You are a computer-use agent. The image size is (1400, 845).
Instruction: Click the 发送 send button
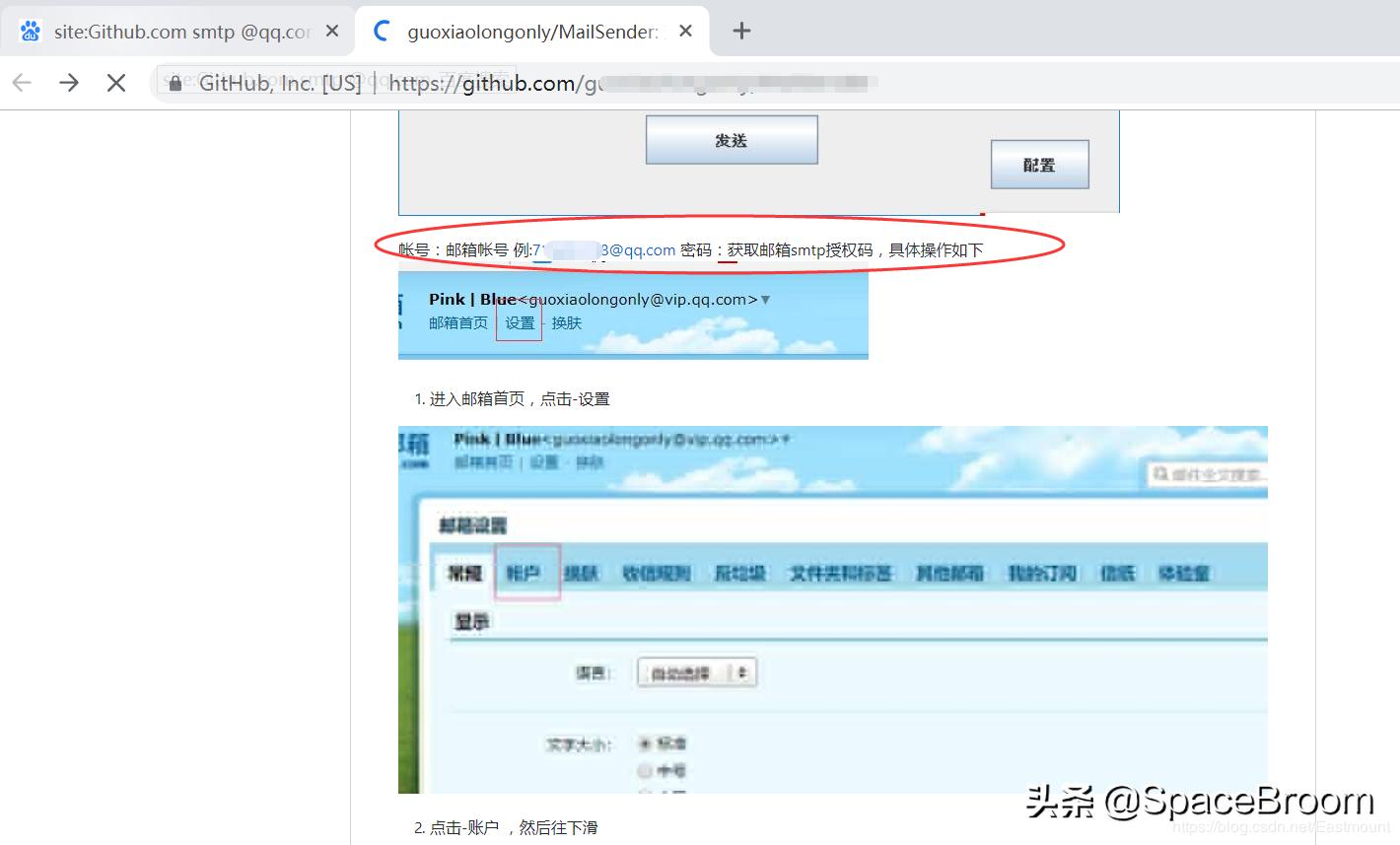point(731,139)
